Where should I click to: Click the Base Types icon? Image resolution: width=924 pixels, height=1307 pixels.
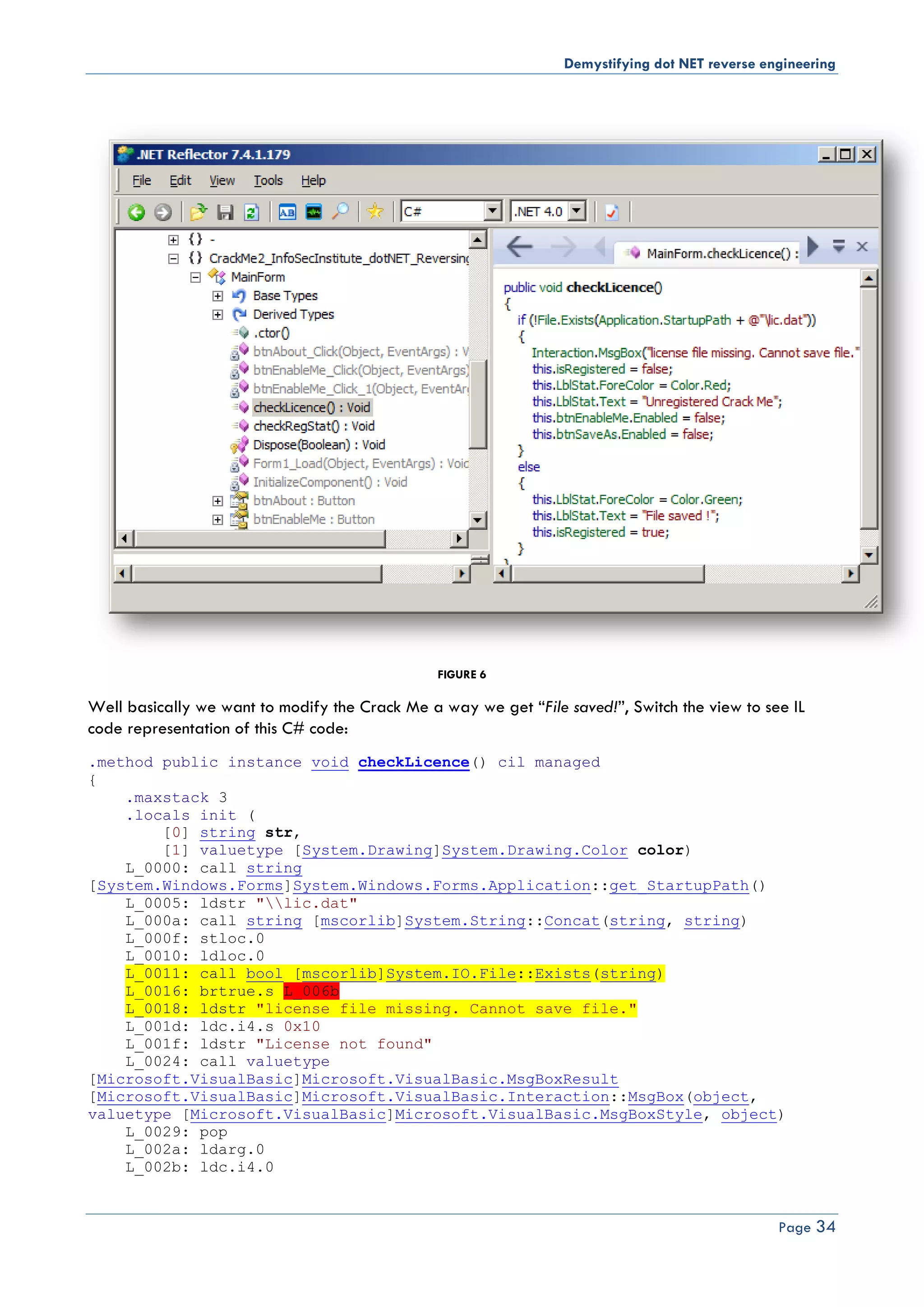240,296
